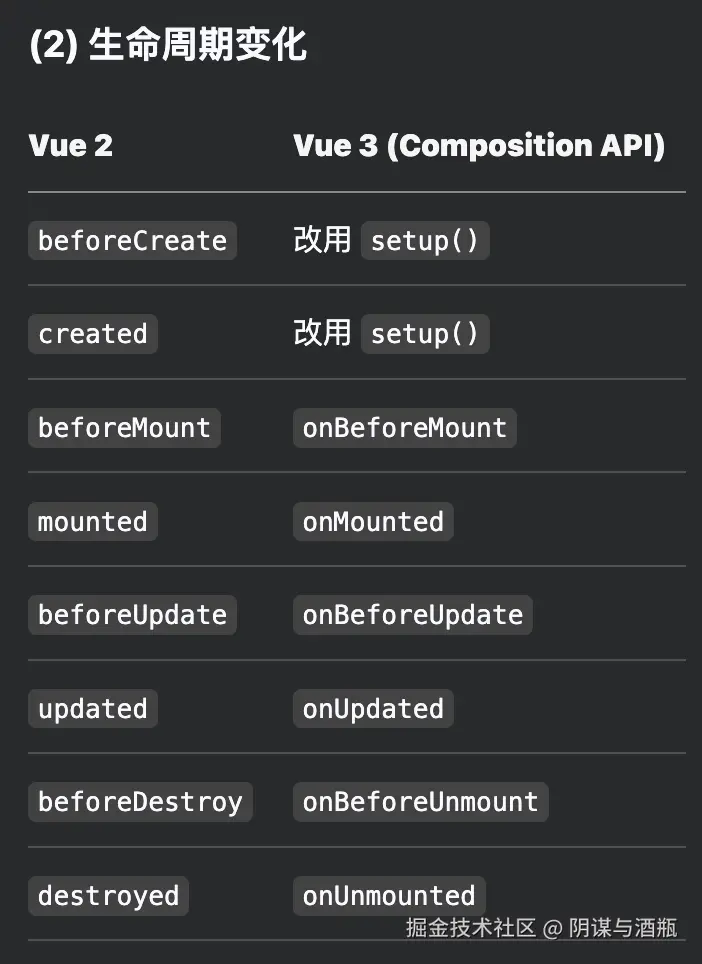
Task: Click the onBeforeUnmount code tag
Action: click(x=420, y=802)
